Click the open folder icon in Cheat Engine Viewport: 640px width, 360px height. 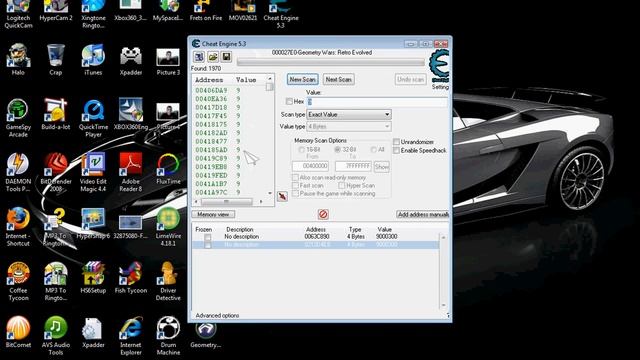click(x=213, y=57)
